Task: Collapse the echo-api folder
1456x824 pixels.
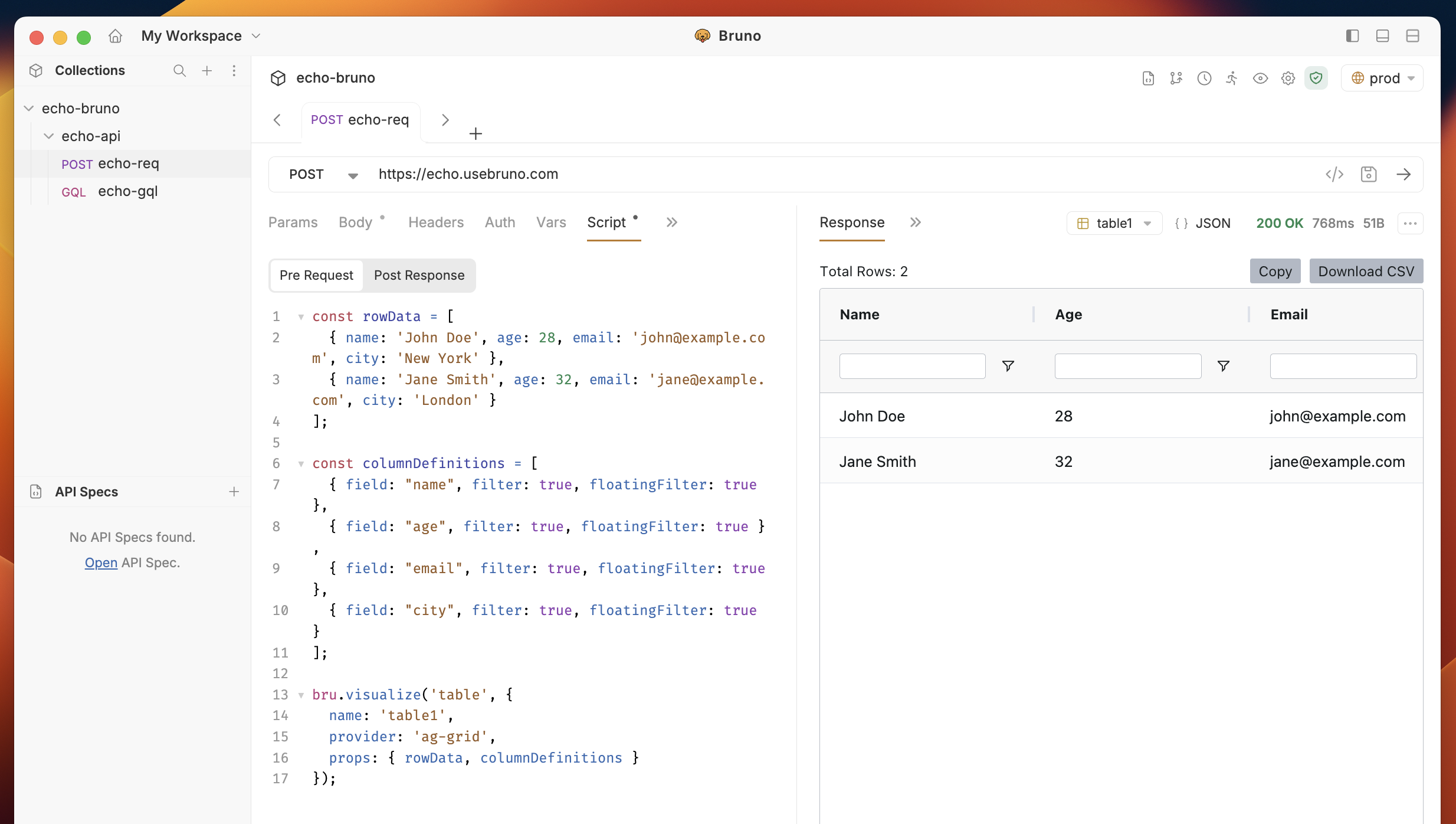Action: point(49,136)
